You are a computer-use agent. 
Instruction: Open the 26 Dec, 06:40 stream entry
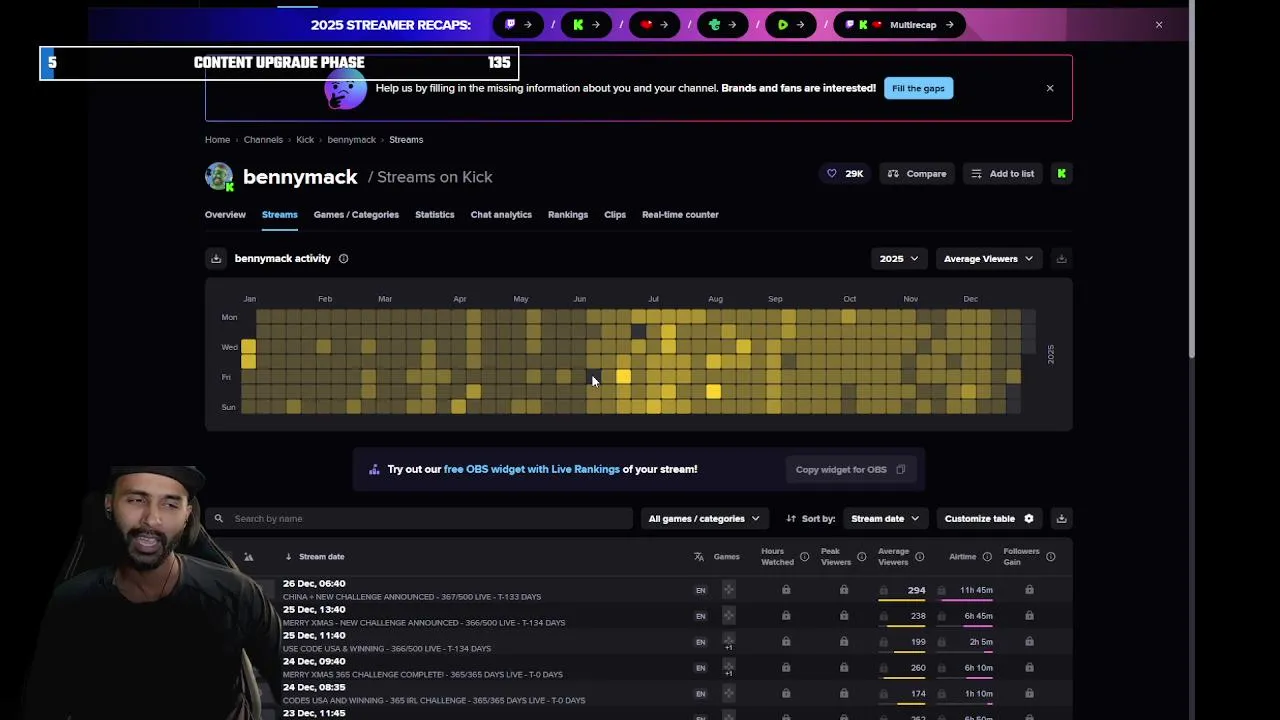(314, 584)
